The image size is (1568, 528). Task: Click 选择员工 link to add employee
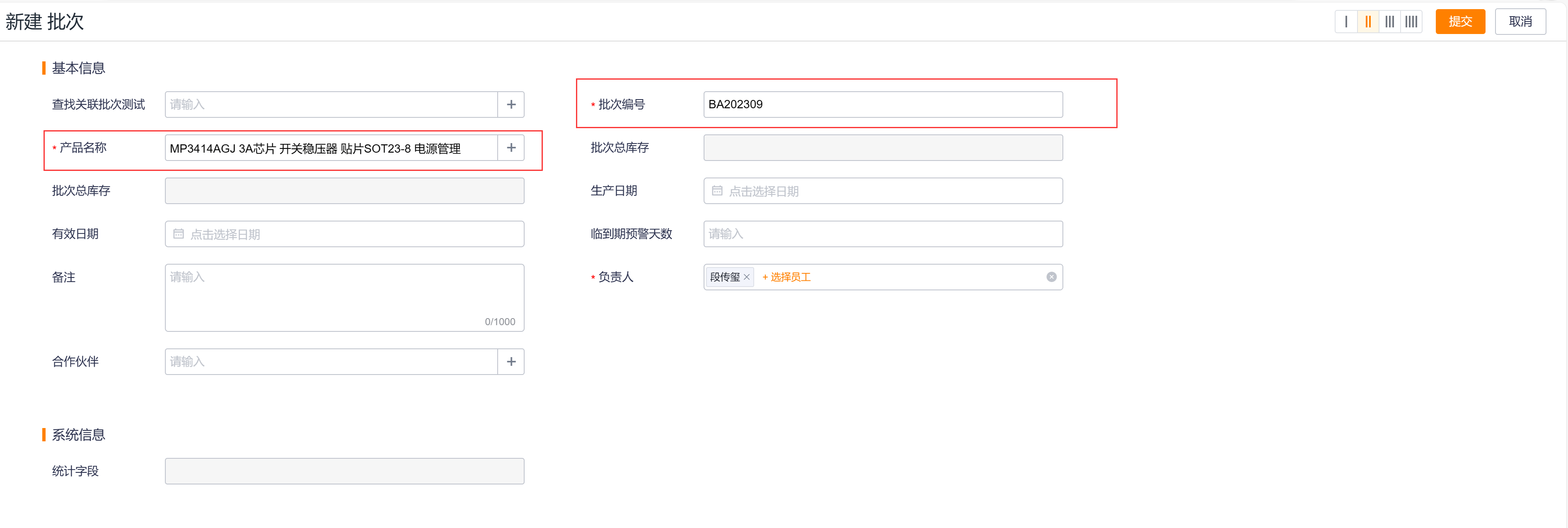(x=786, y=277)
